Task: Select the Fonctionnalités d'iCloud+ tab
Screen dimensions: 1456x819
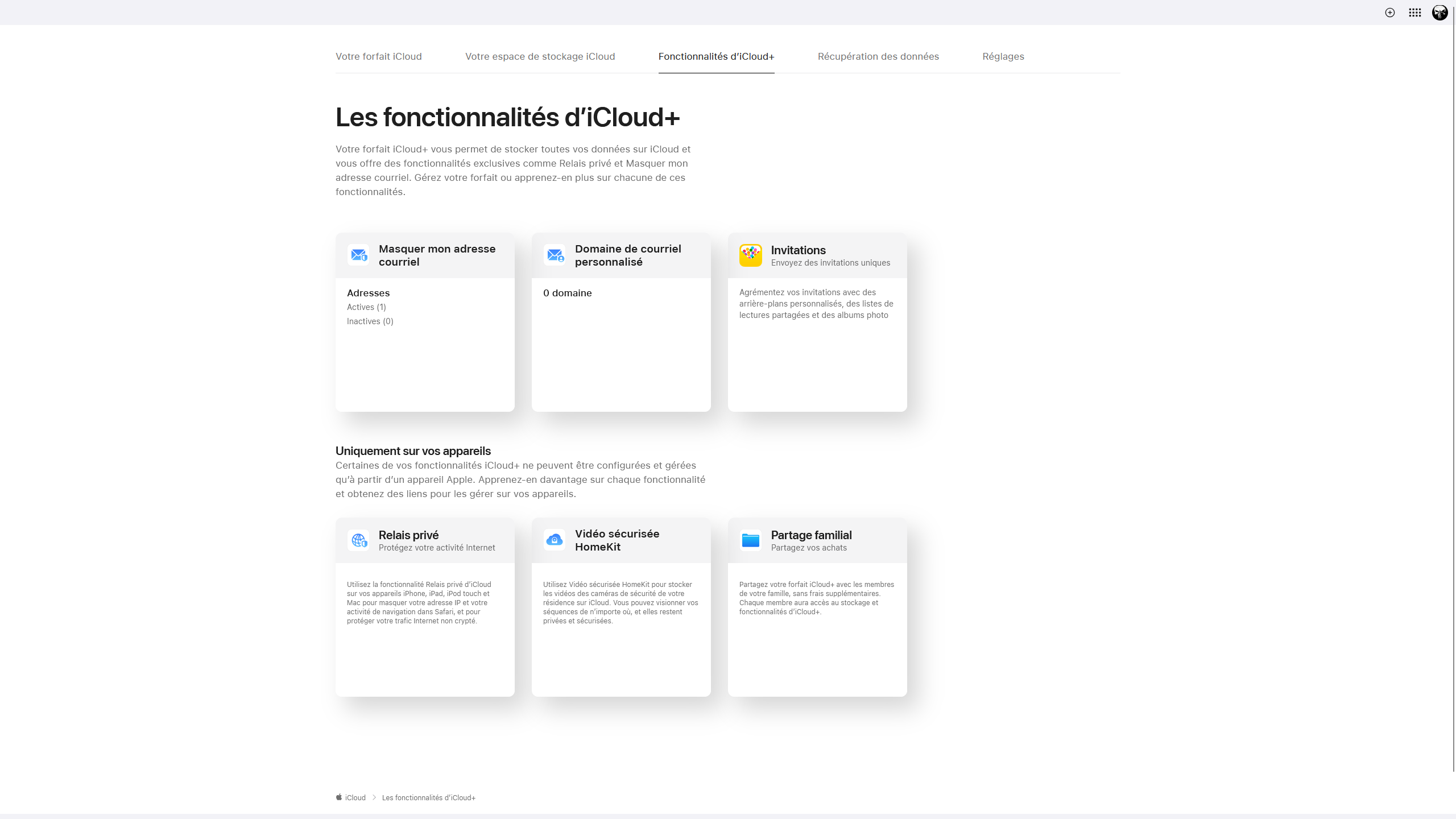Action: click(716, 56)
